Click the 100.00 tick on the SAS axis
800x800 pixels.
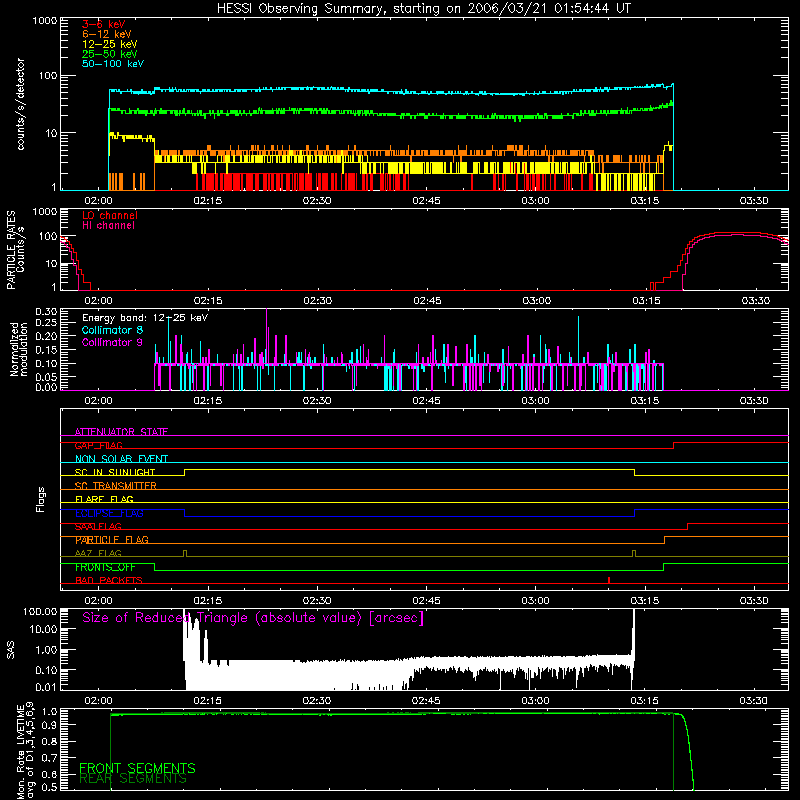[40, 611]
